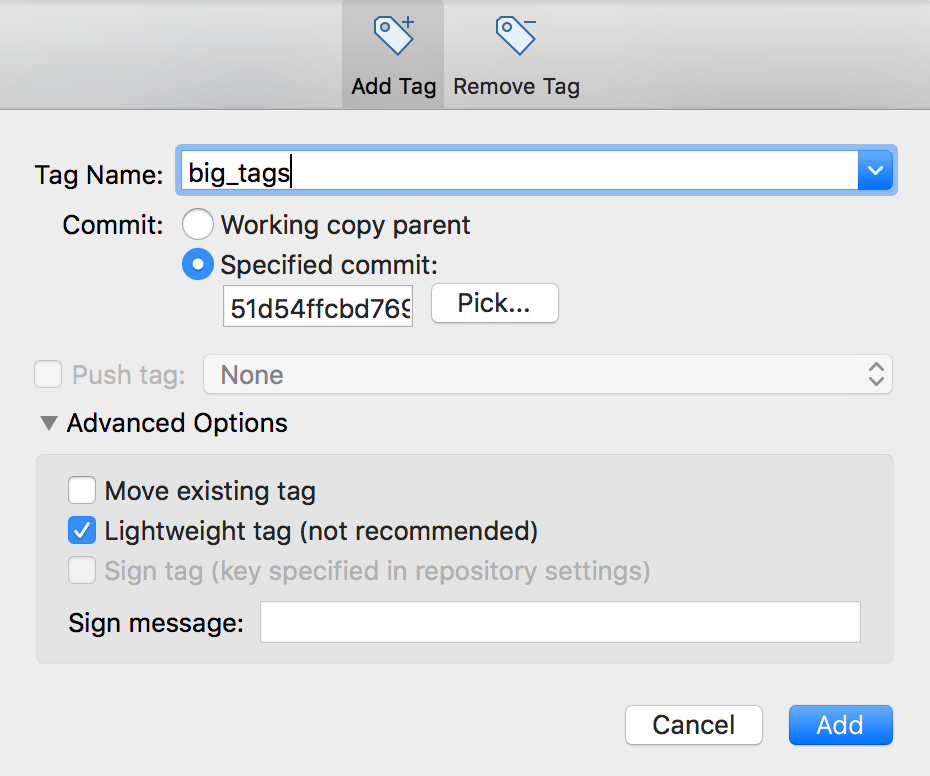Click the Remove Tag icon with minus sign
The width and height of the screenshot is (930, 776).
(516, 36)
